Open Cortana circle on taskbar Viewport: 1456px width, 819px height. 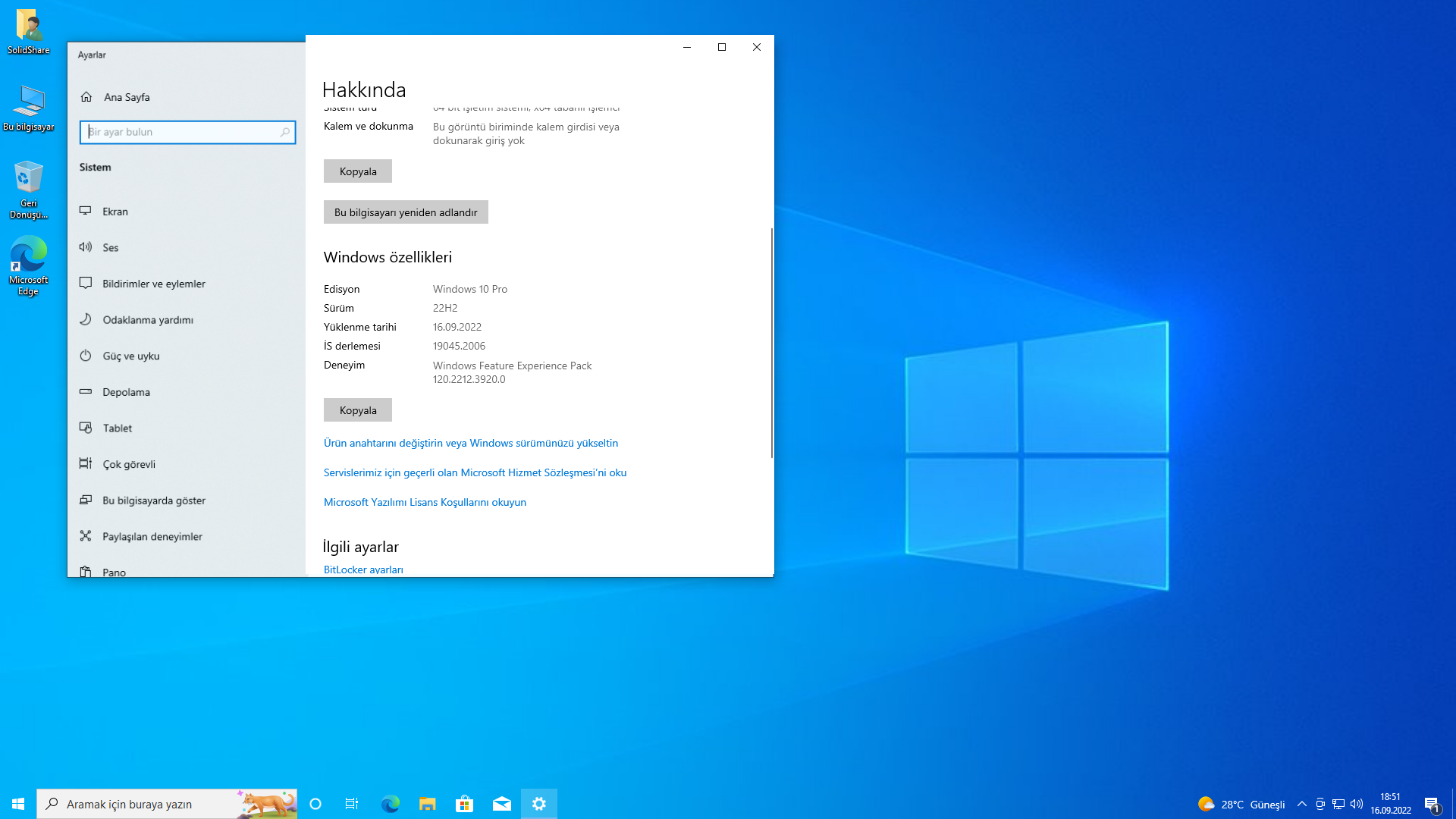point(315,804)
